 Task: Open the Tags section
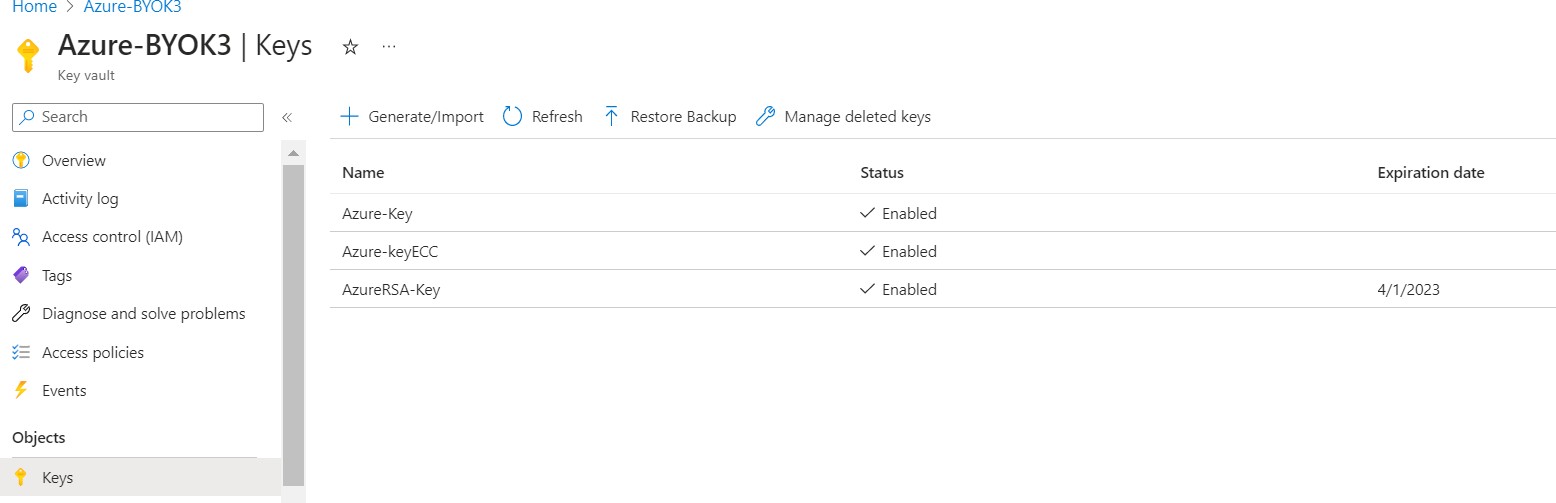pos(57,276)
